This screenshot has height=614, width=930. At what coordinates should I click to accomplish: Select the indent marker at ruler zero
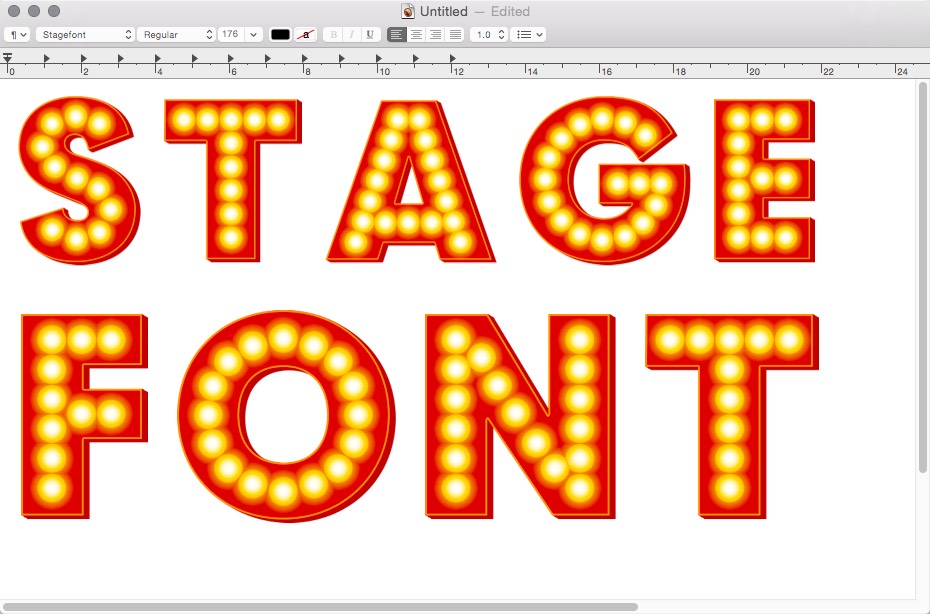click(x=7, y=58)
